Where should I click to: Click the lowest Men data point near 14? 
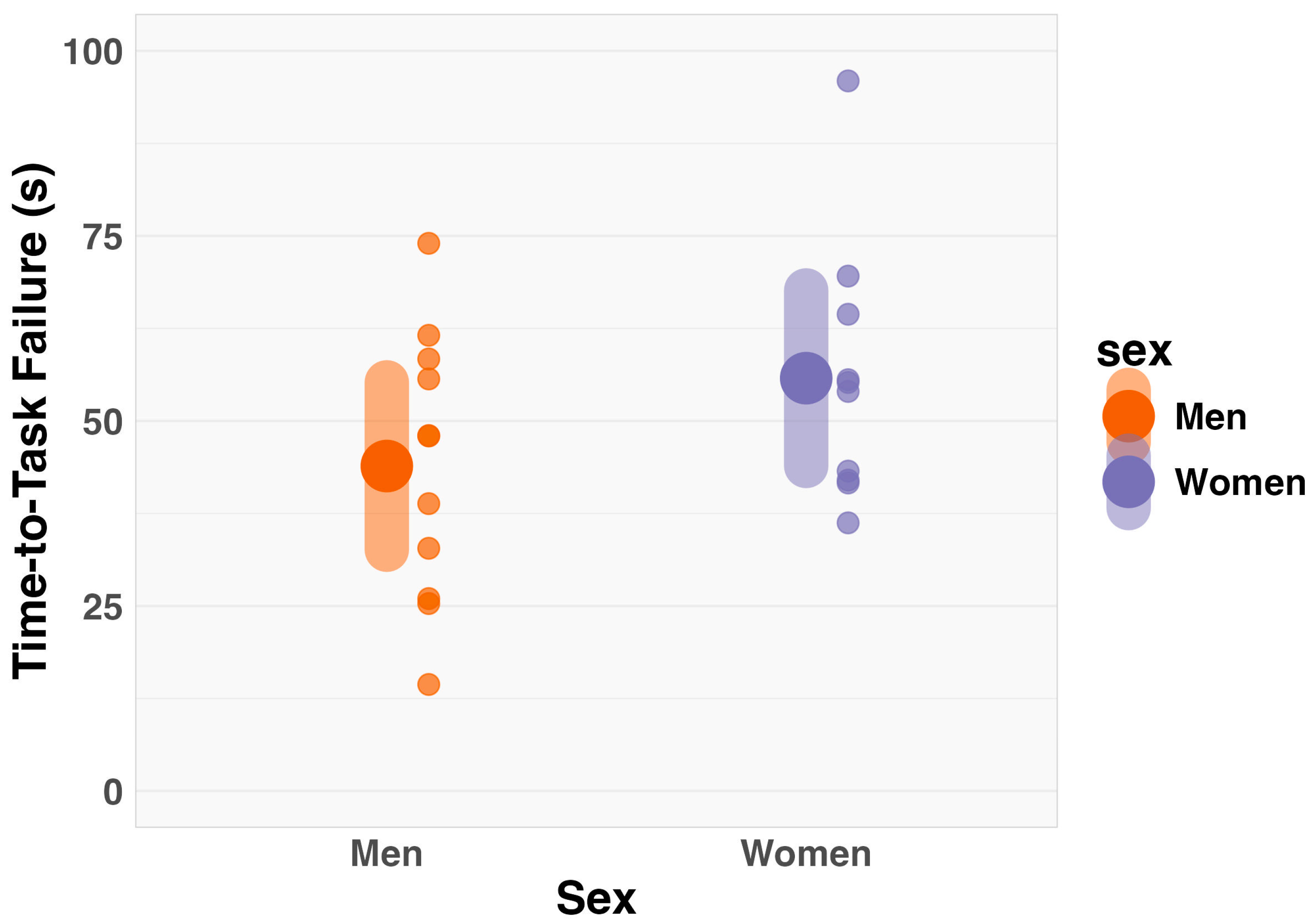point(428,684)
